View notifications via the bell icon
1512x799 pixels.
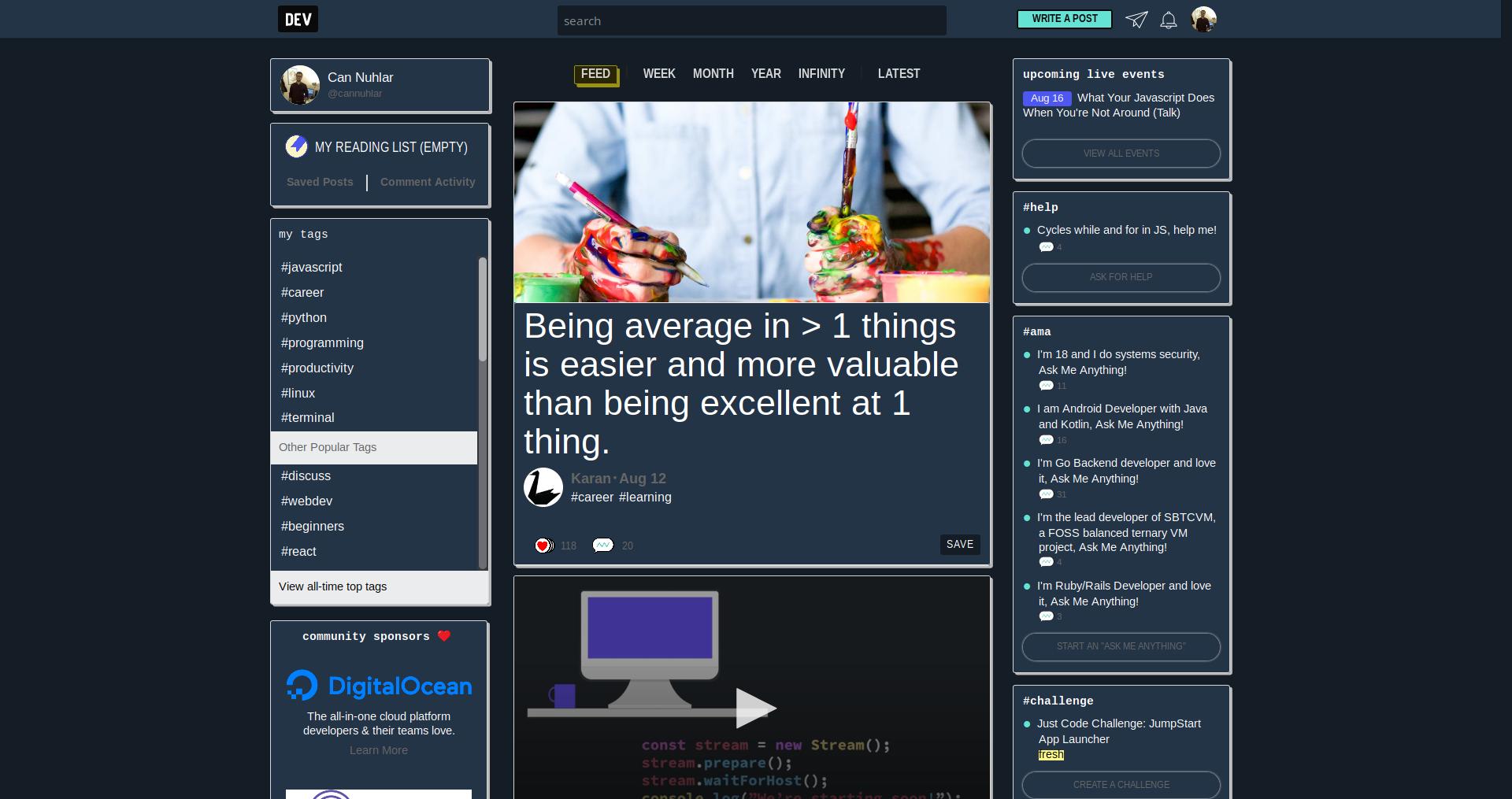pos(1169,20)
